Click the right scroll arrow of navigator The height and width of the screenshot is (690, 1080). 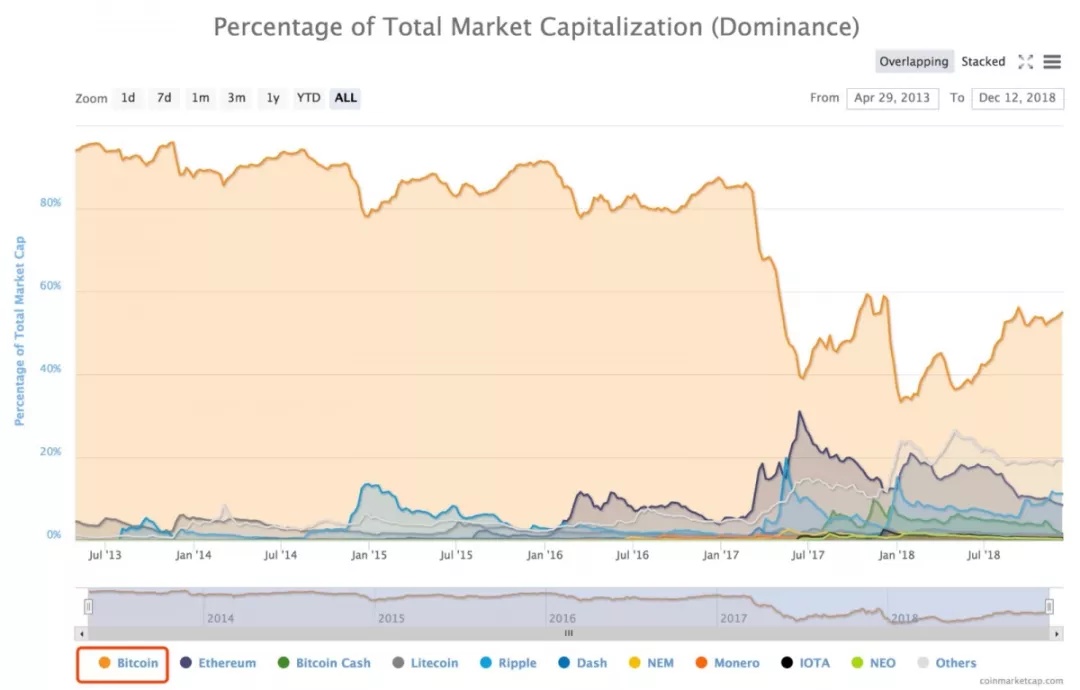(x=1057, y=633)
